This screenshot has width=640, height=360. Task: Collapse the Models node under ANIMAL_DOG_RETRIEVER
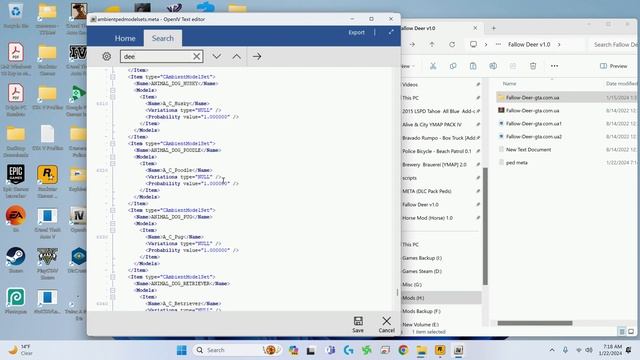(113, 290)
